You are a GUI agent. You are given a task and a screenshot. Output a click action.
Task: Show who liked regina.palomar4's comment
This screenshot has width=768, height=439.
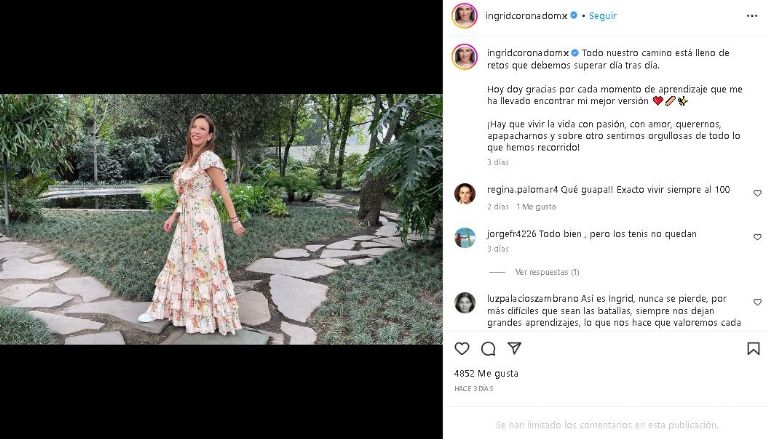point(536,207)
